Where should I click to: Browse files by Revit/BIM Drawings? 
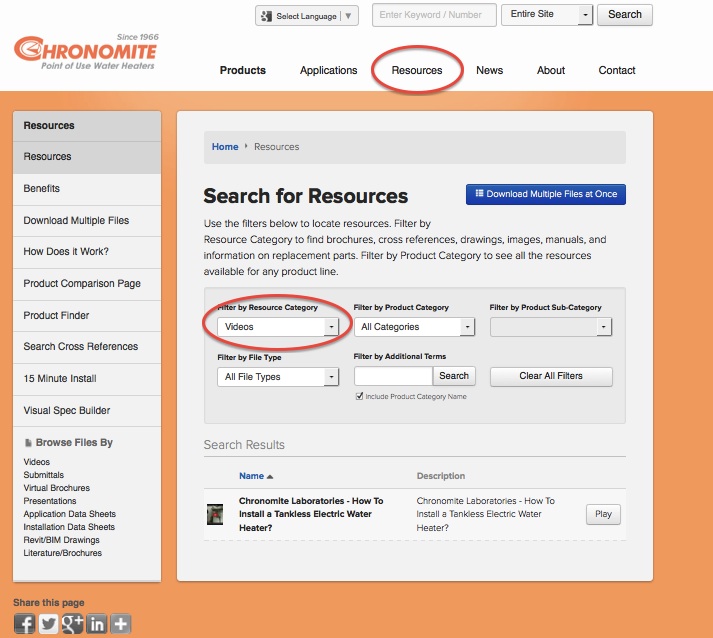61,540
